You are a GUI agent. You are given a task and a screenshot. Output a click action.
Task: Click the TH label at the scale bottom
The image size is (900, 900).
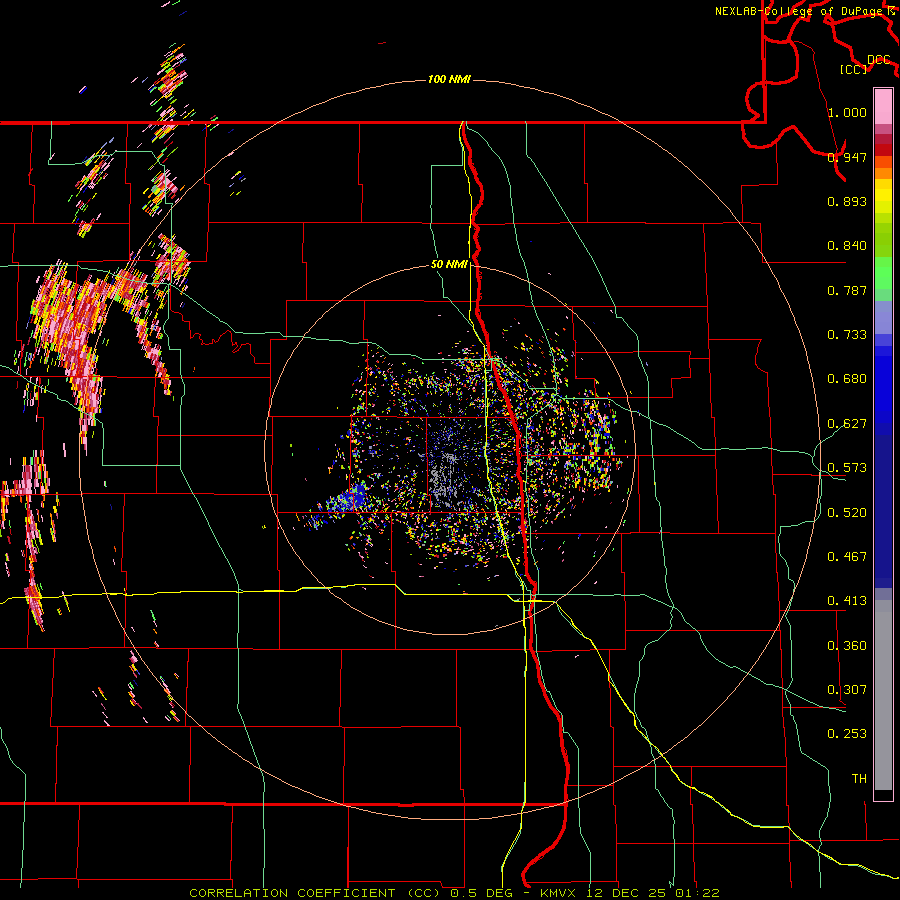pyautogui.click(x=859, y=779)
